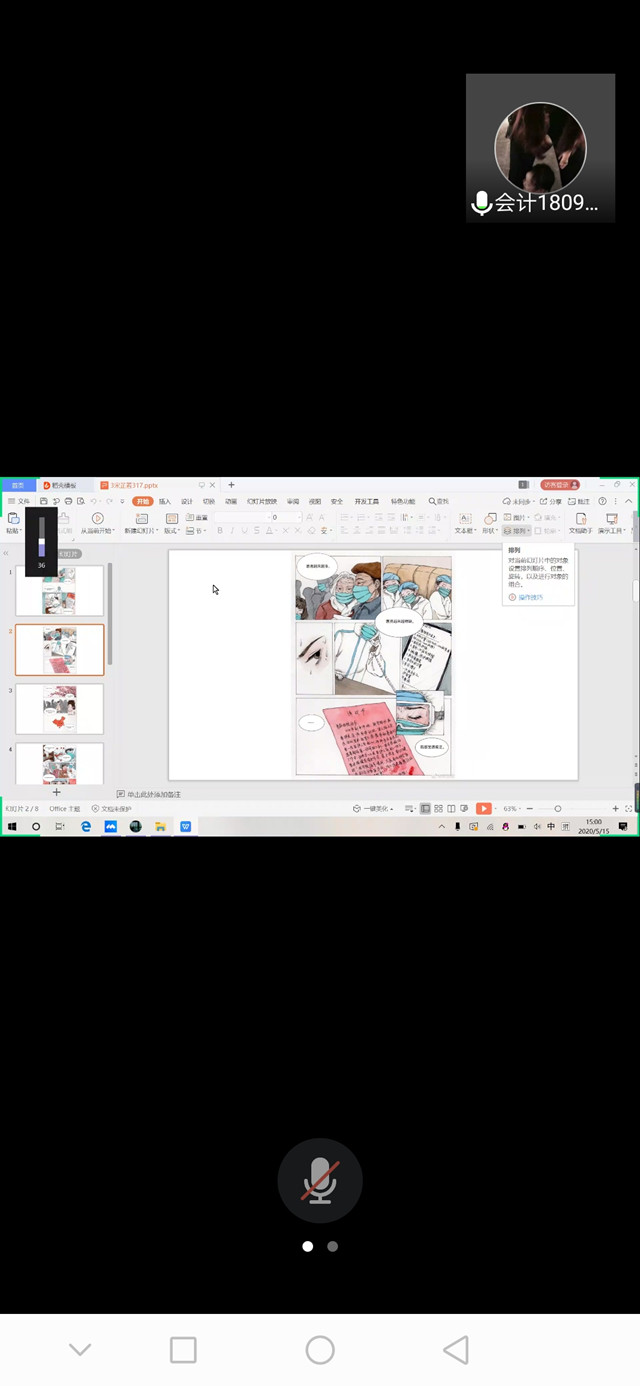This screenshot has height=1386, width=640.
Task: Click the undo arrow icon
Action: 94,501
